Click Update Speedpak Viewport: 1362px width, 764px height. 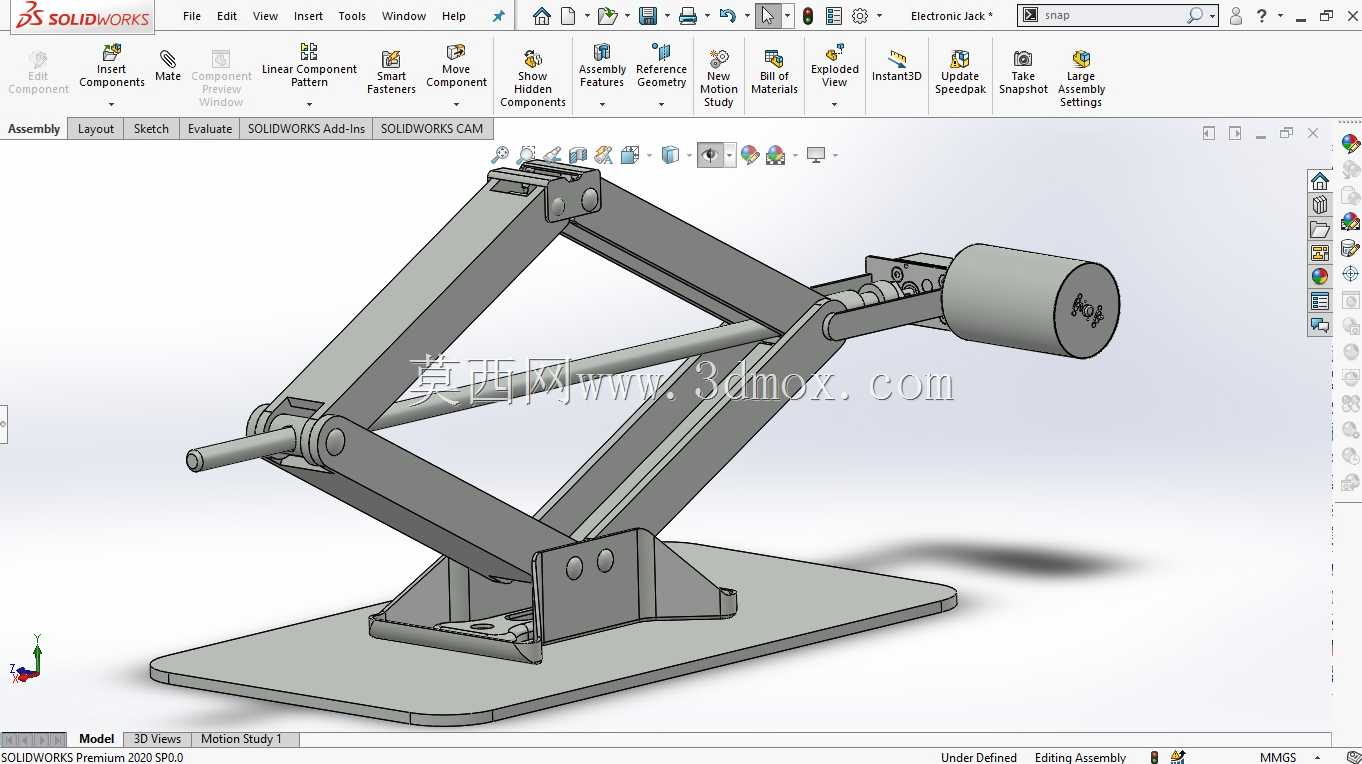[960, 72]
